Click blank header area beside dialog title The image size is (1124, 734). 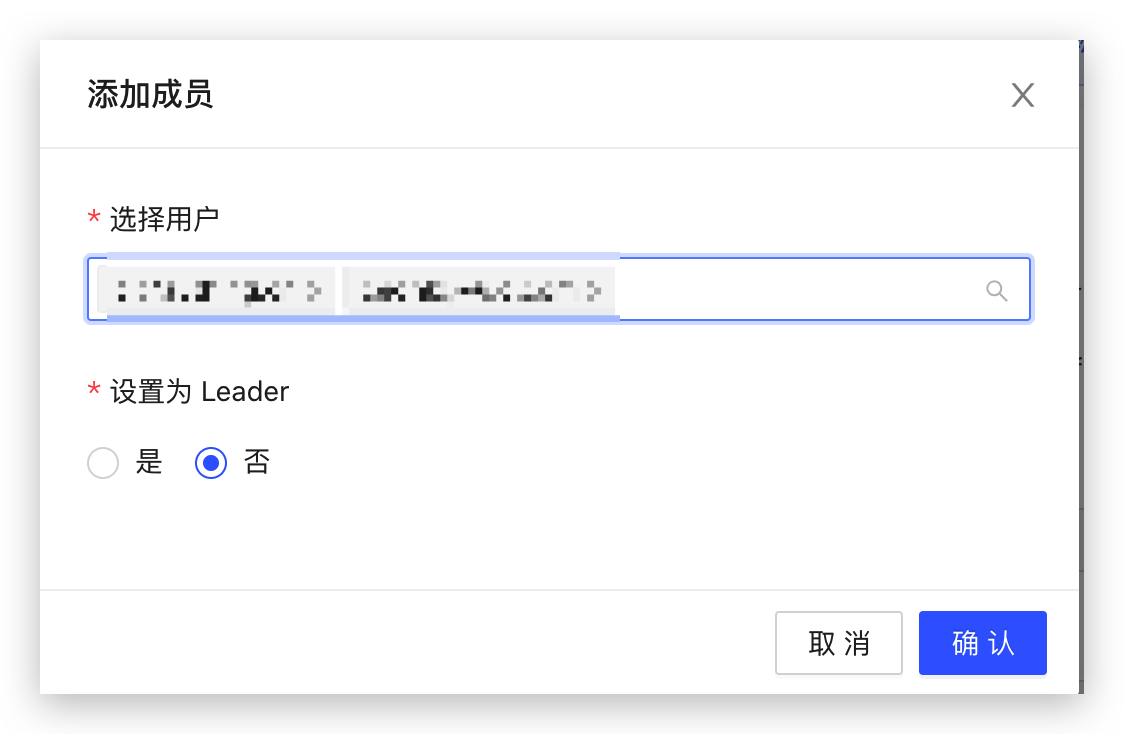point(609,95)
